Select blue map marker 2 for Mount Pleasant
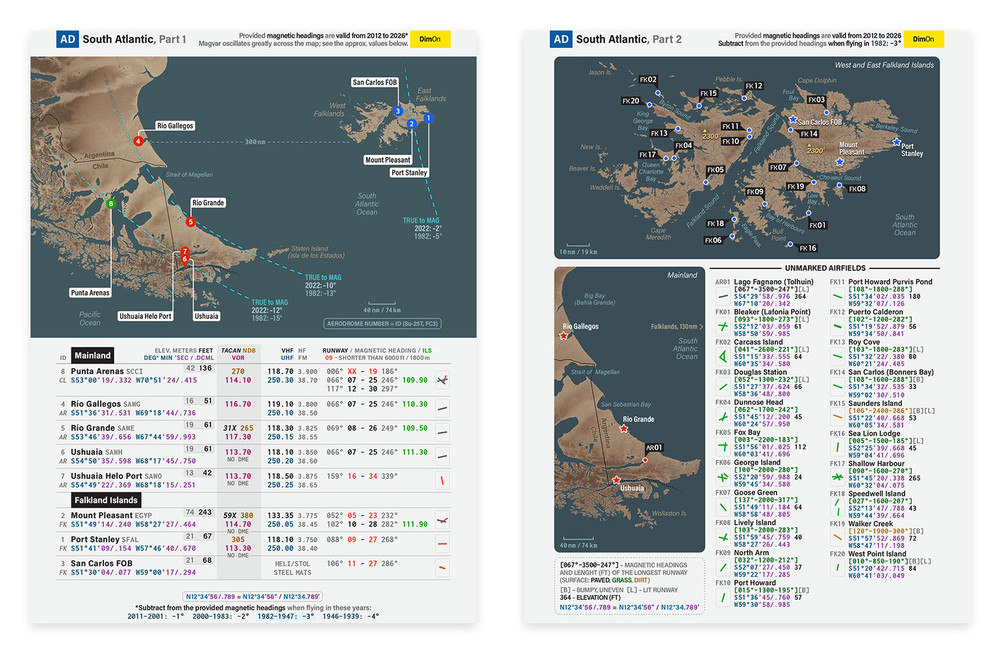Image resolution: width=1000 pixels, height=653 pixels. point(412,124)
